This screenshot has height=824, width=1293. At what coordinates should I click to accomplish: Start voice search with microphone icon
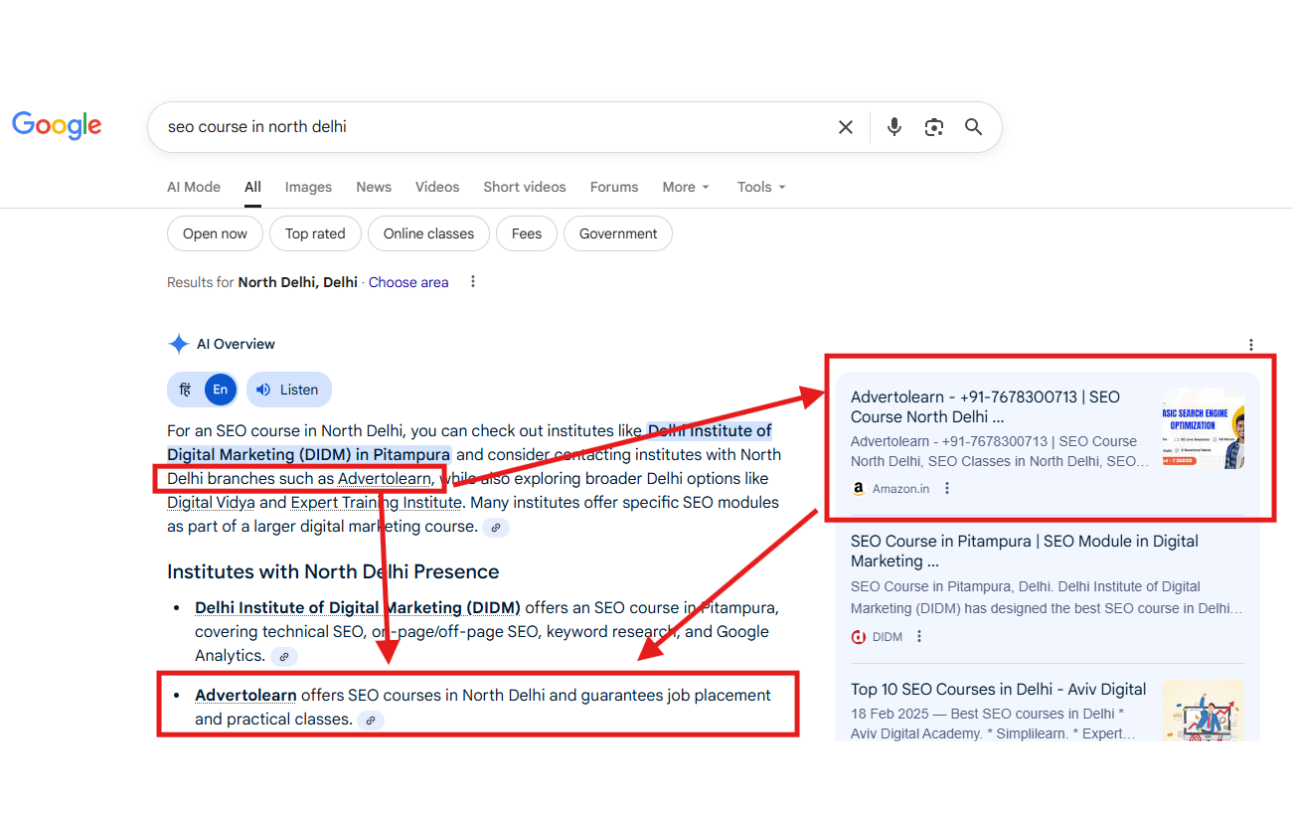coord(894,127)
